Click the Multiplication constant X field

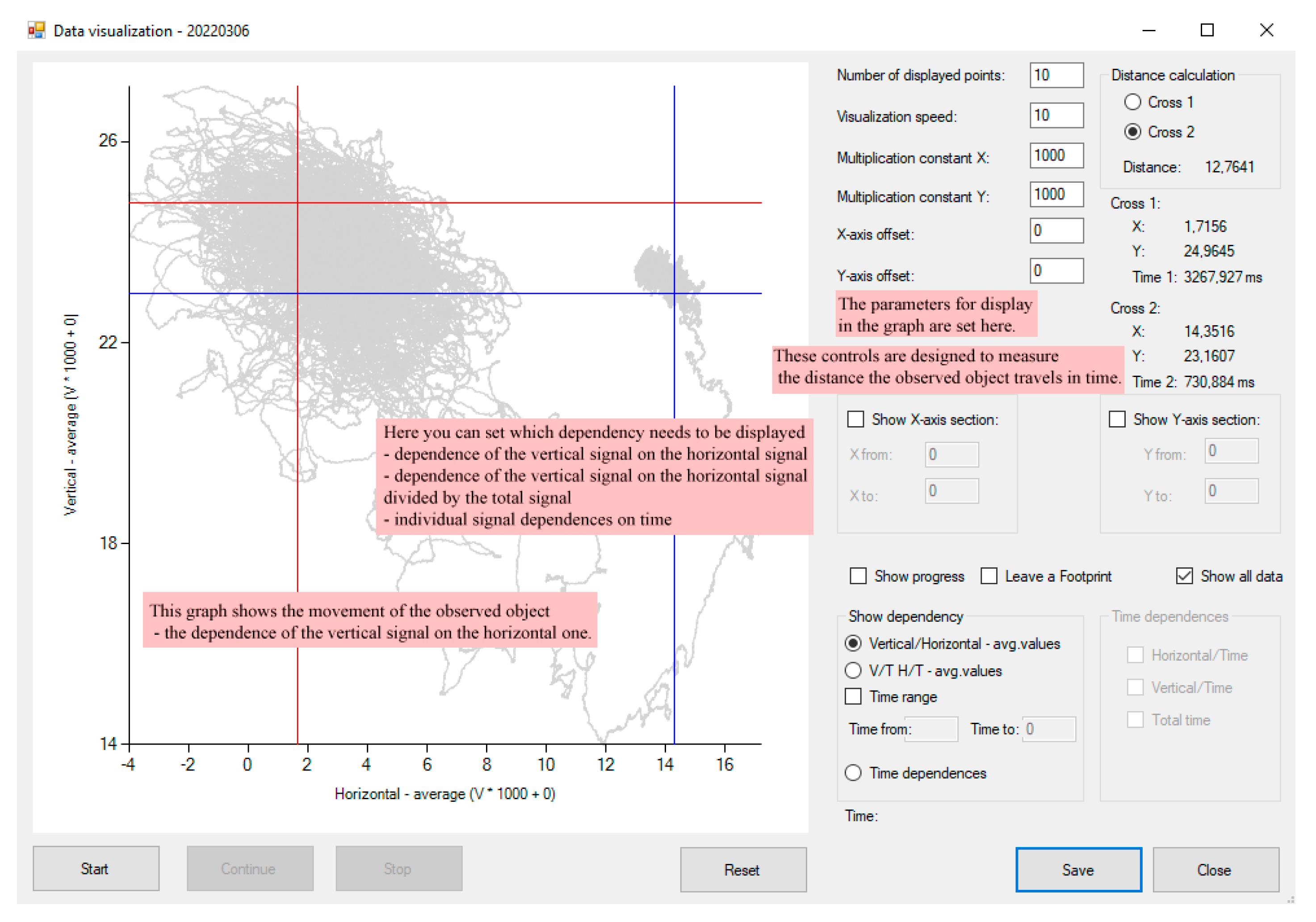(x=1056, y=155)
